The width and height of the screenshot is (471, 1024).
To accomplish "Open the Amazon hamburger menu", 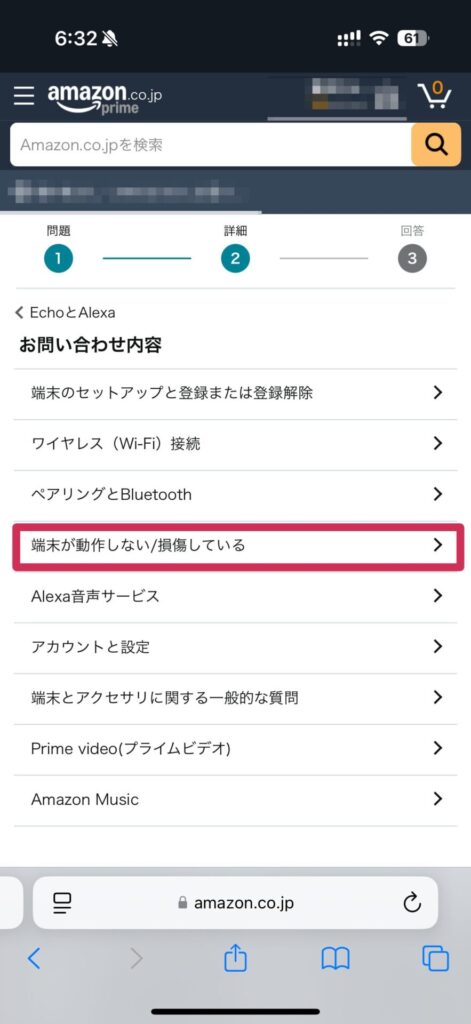I will [24, 95].
